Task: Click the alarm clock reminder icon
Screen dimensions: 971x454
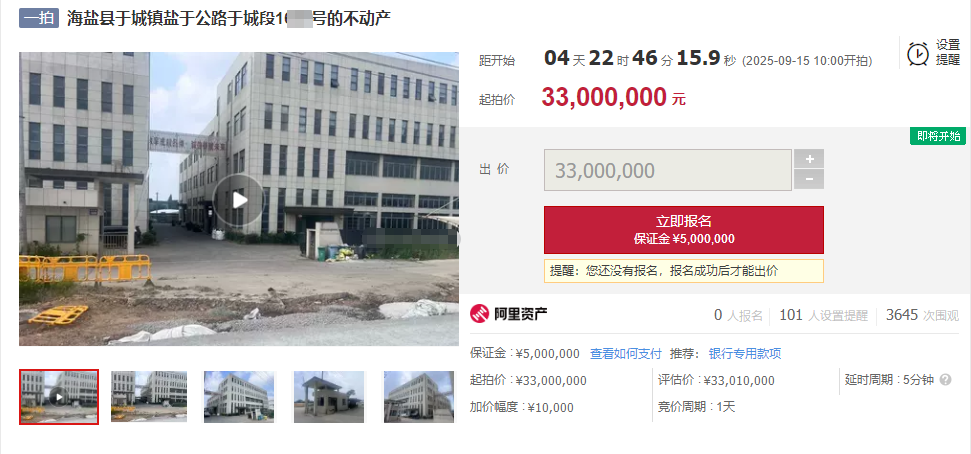Action: (917, 54)
